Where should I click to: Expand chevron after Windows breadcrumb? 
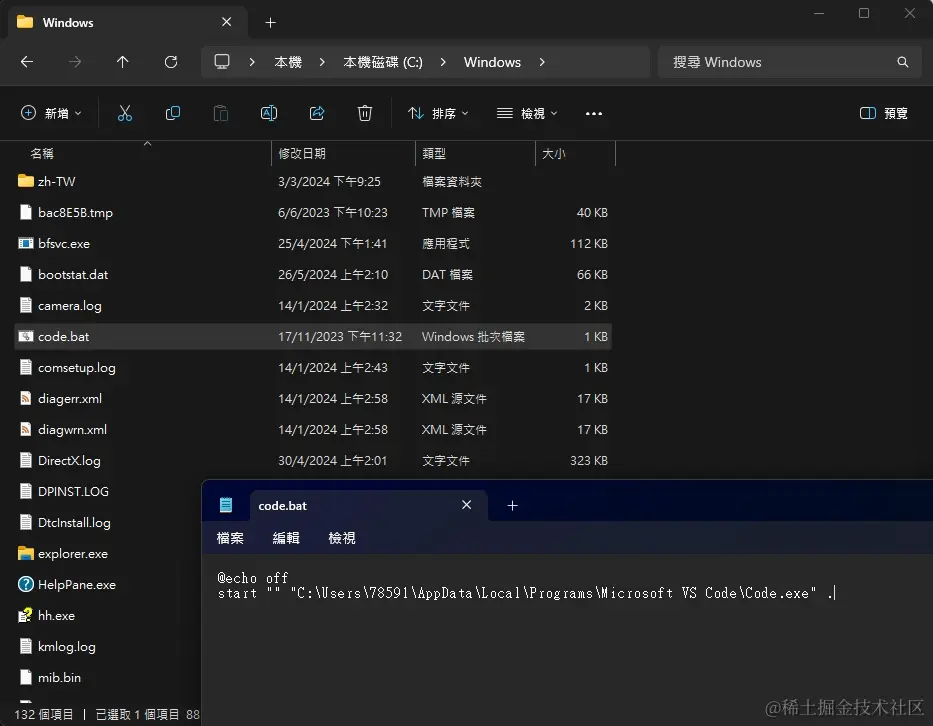tap(541, 62)
